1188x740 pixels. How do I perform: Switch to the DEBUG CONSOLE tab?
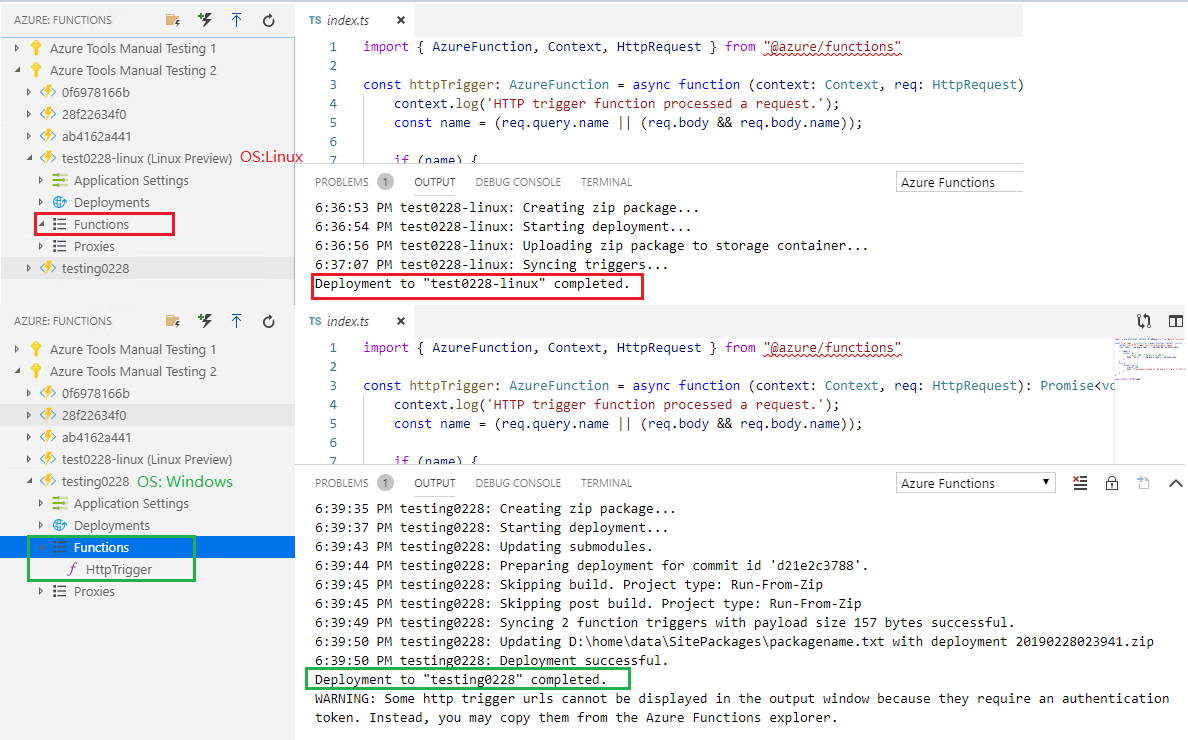click(518, 182)
